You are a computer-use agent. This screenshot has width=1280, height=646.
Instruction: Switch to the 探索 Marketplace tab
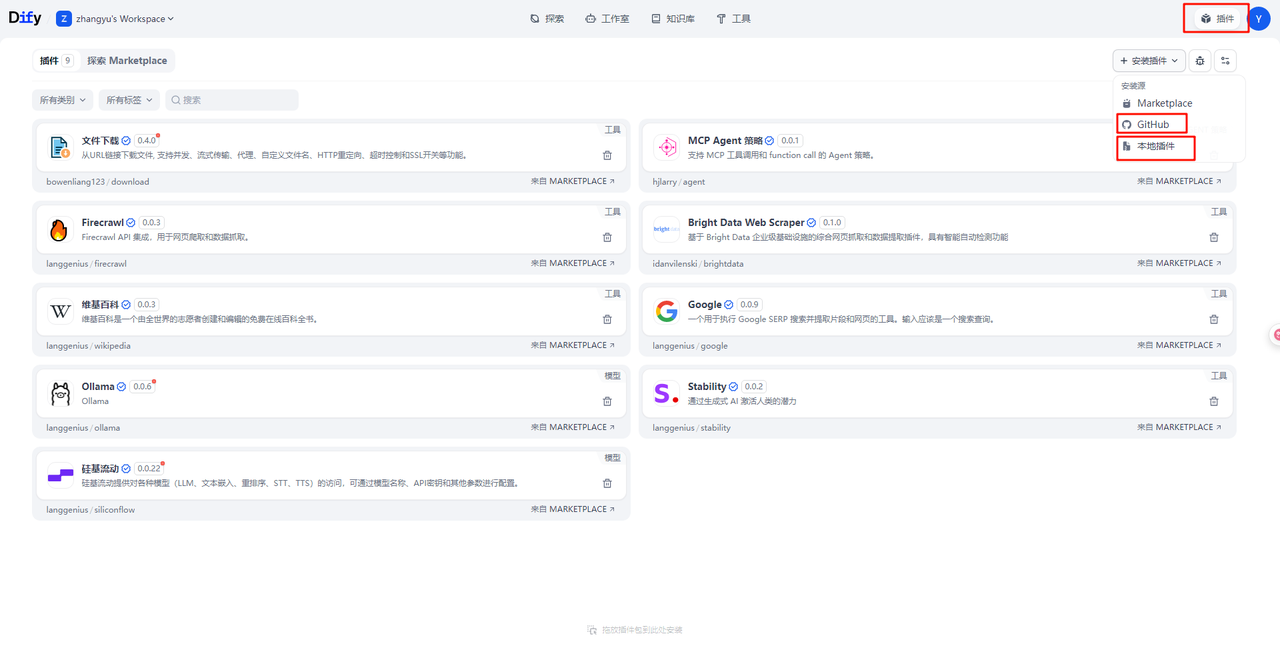tap(127, 61)
